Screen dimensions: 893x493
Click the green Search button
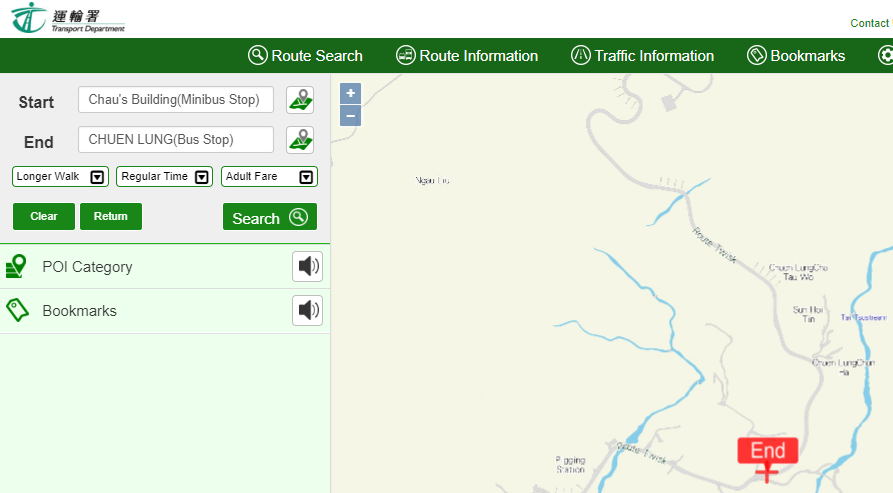click(x=269, y=218)
